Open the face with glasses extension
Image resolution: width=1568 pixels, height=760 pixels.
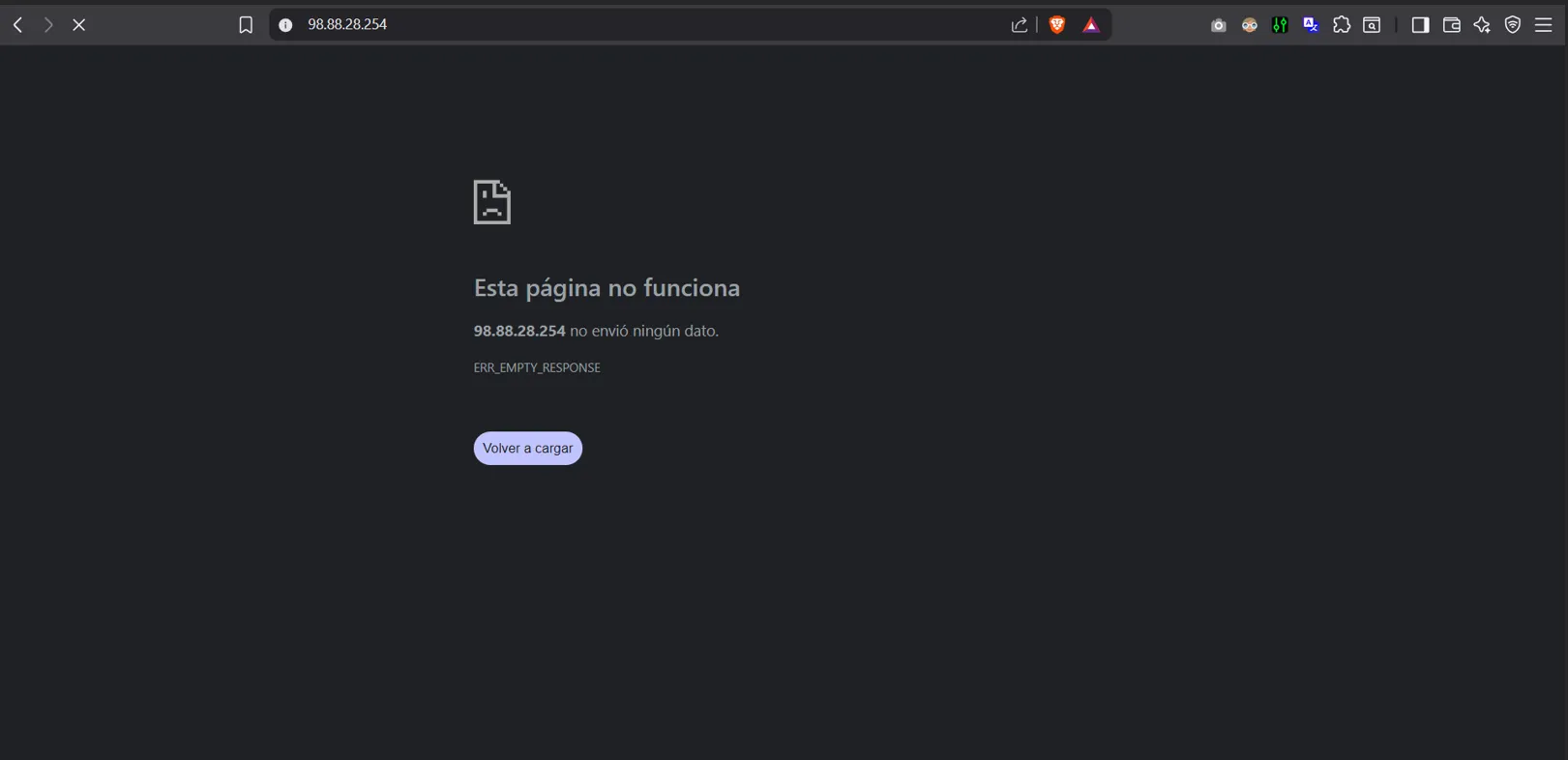click(x=1249, y=25)
